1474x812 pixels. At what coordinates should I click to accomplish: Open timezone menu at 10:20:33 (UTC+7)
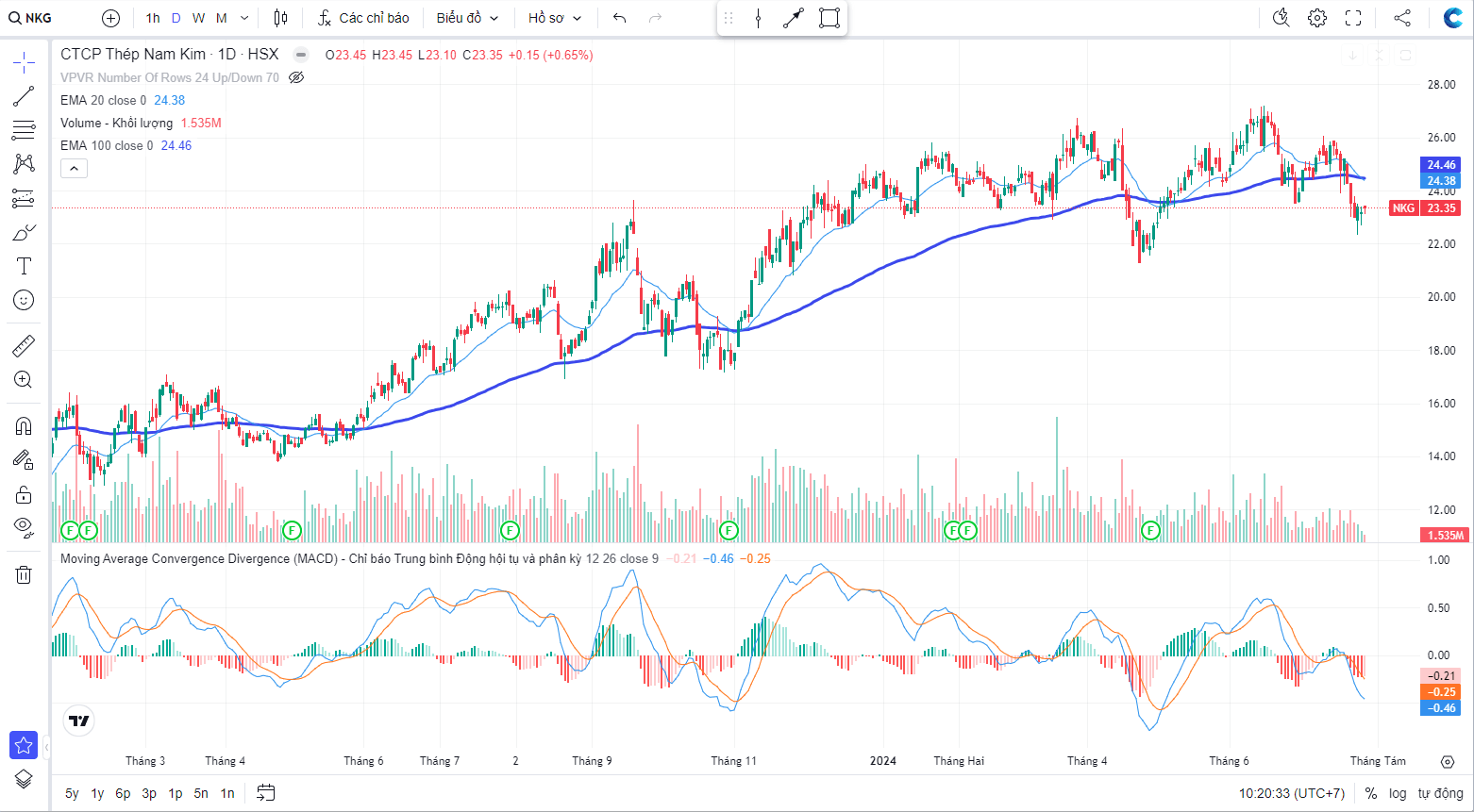point(1292,793)
